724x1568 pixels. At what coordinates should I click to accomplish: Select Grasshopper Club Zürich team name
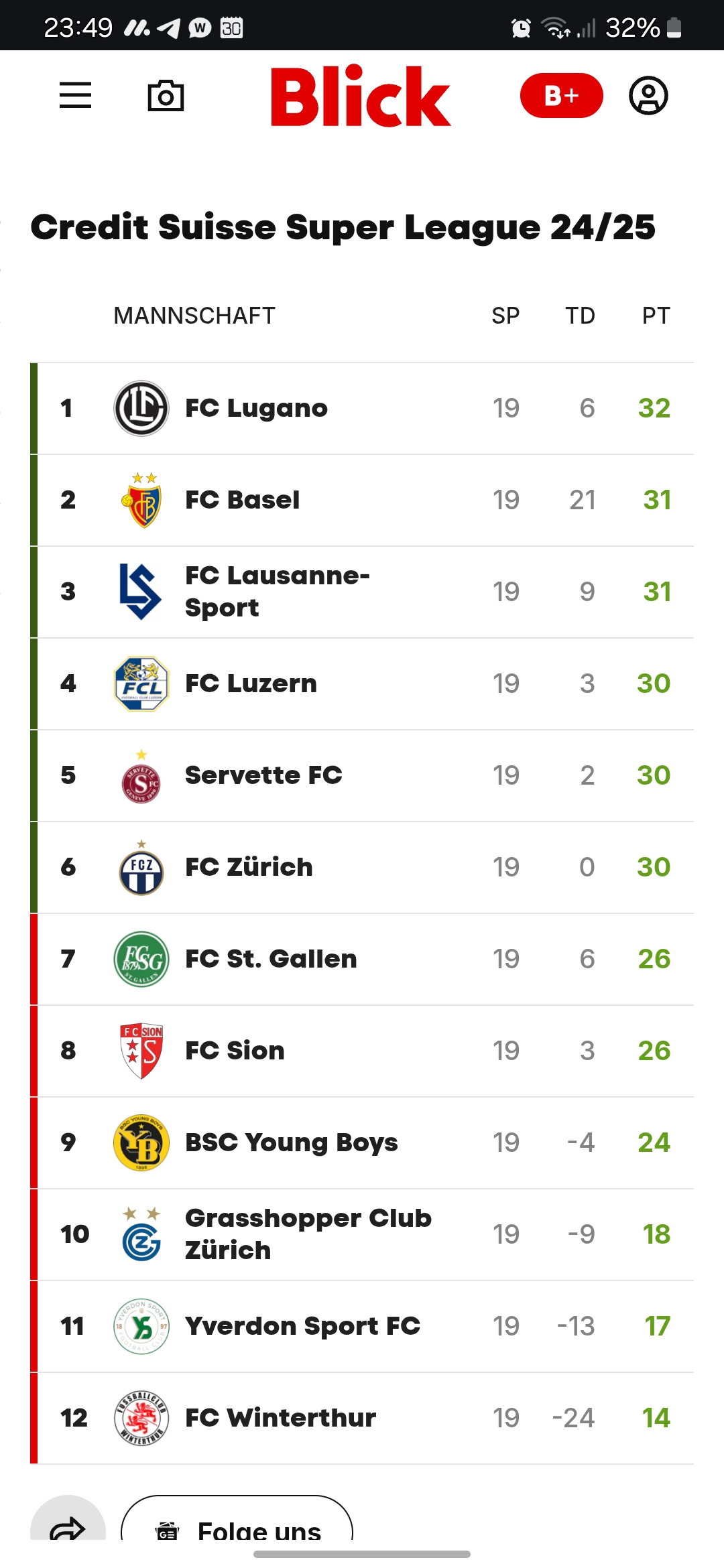(308, 1234)
